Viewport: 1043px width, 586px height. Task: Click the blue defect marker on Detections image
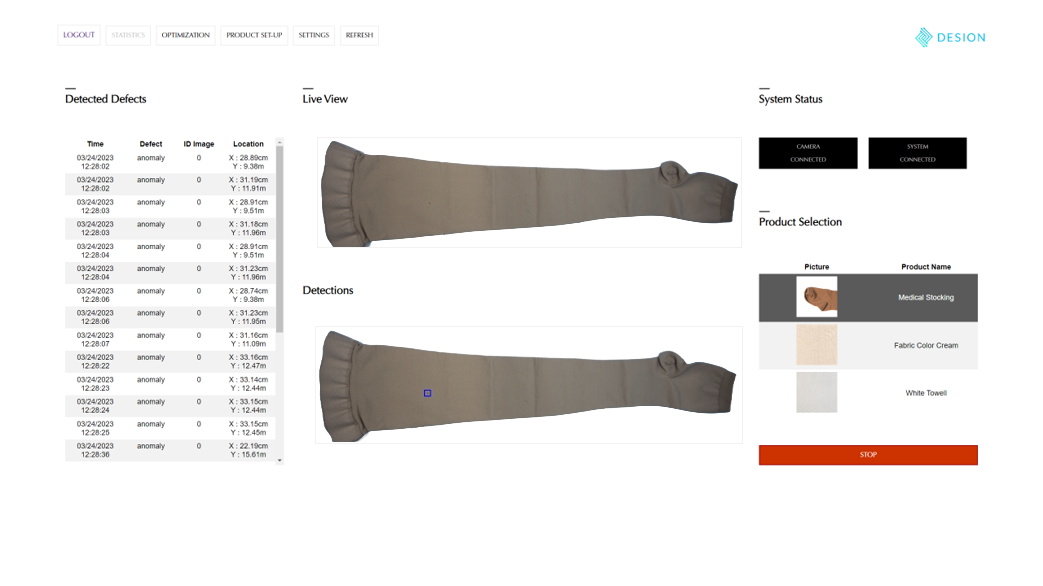428,393
